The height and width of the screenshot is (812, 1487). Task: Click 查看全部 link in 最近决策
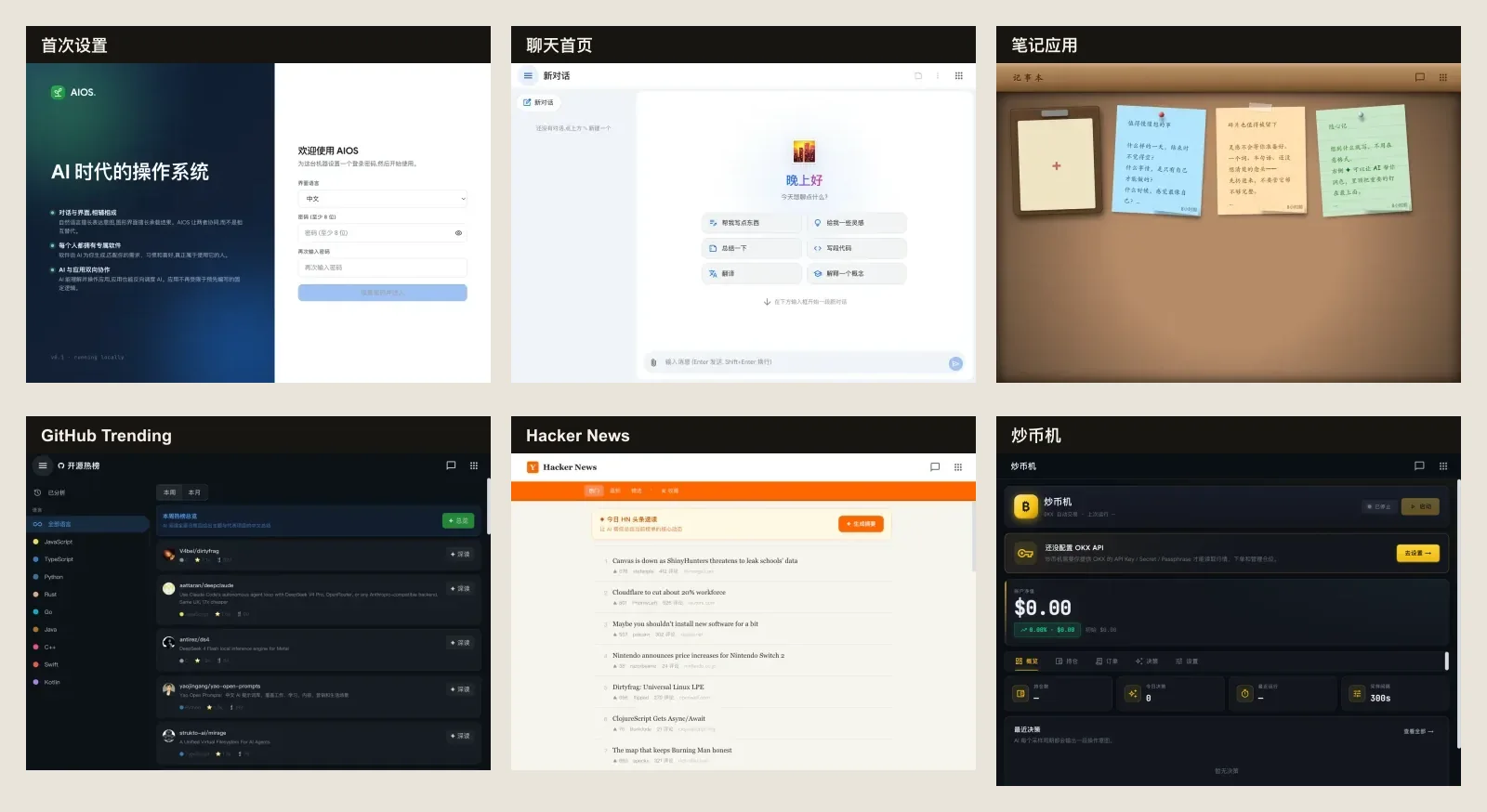(x=1418, y=731)
